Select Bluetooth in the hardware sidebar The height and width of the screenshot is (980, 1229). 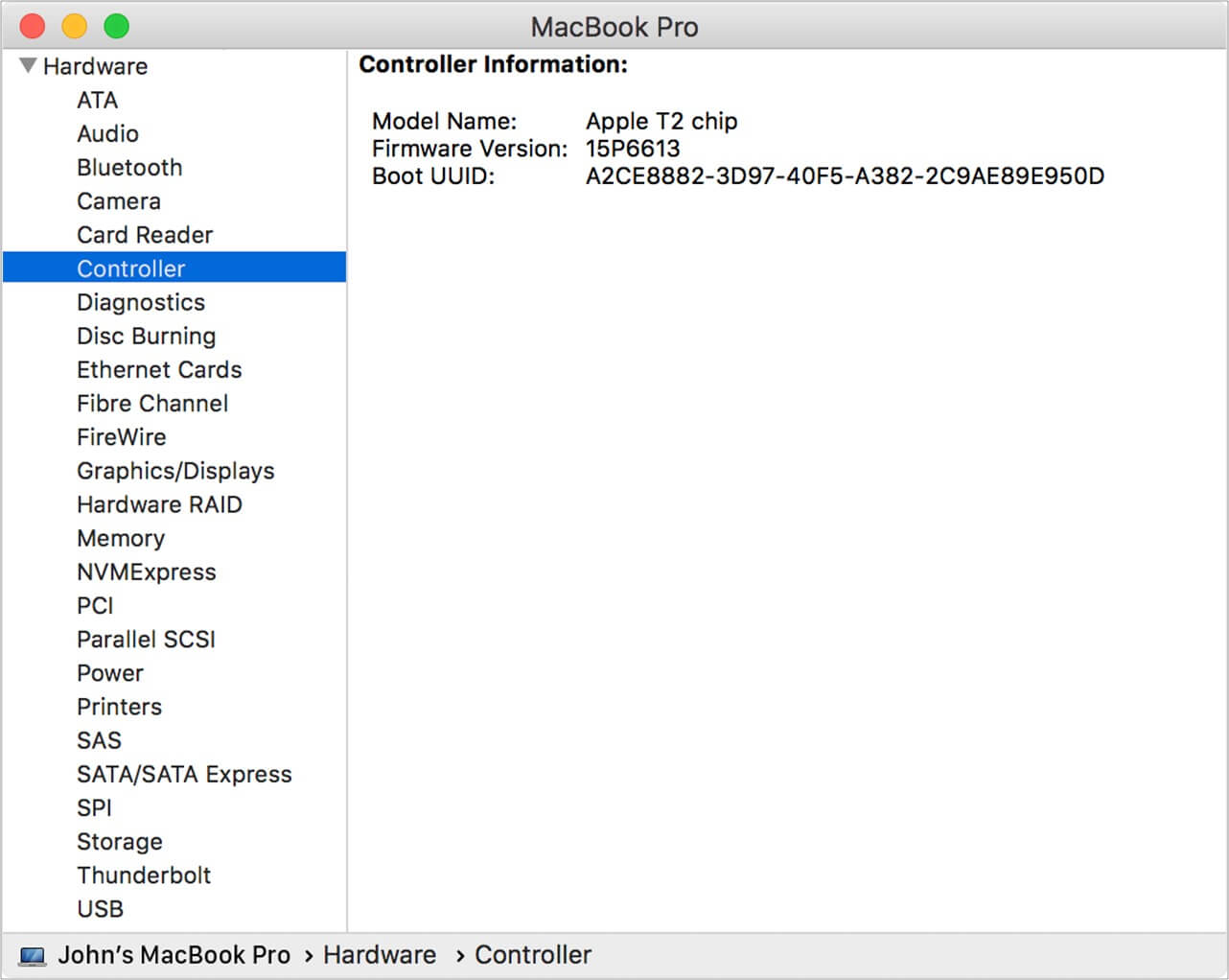point(129,167)
